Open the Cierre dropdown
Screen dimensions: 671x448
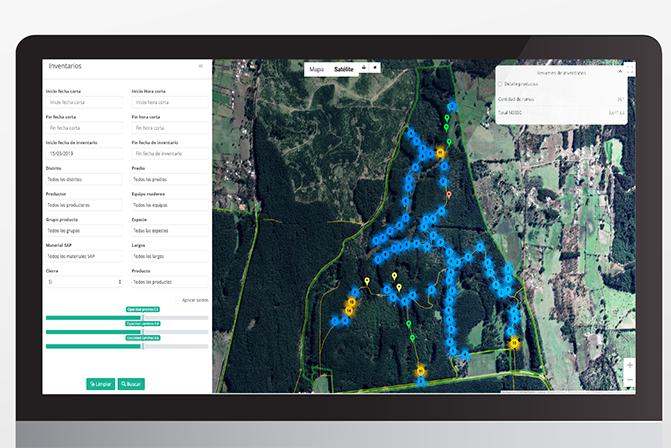(84, 282)
